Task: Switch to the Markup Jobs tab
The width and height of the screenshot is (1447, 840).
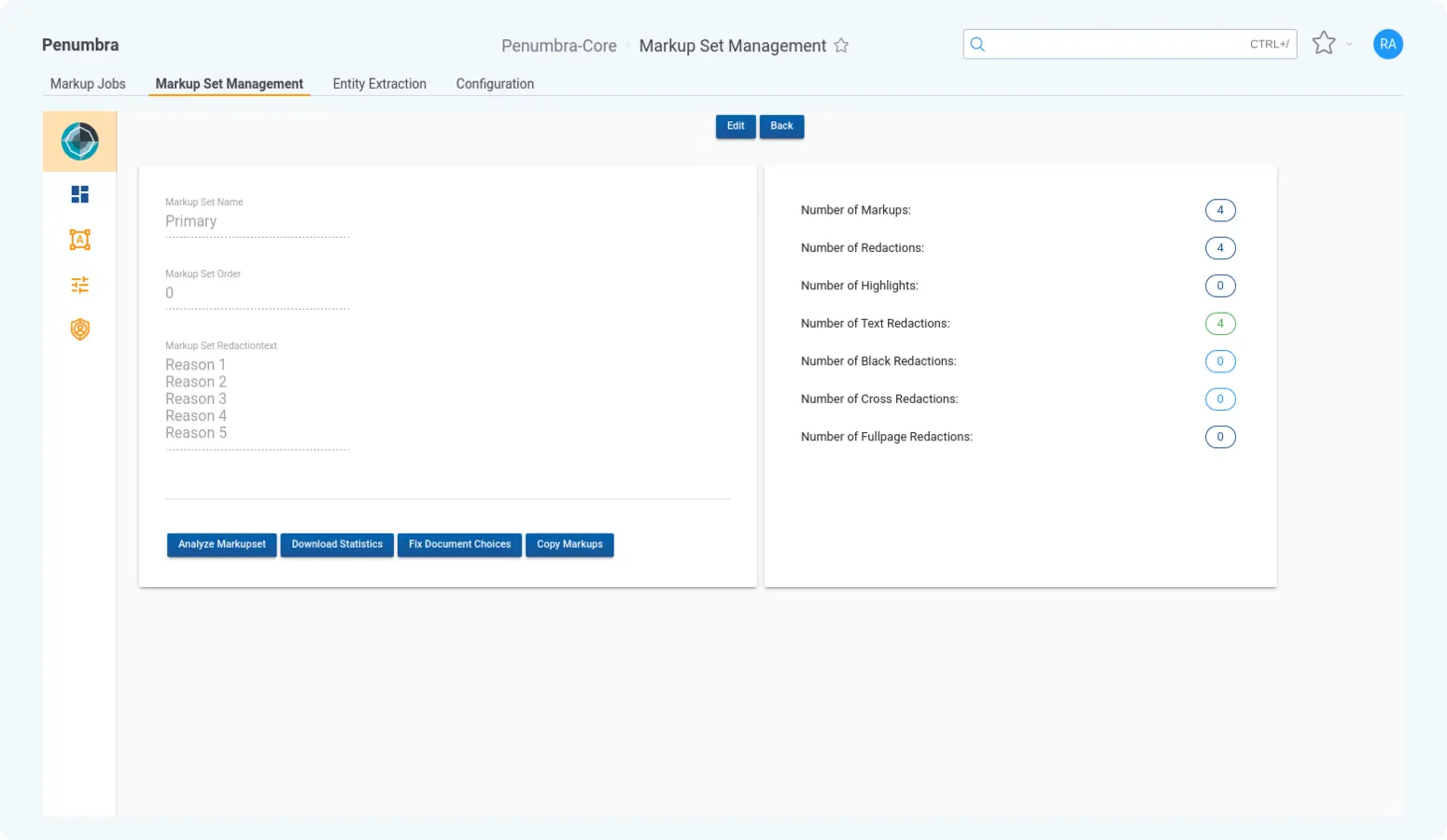Action: tap(88, 84)
